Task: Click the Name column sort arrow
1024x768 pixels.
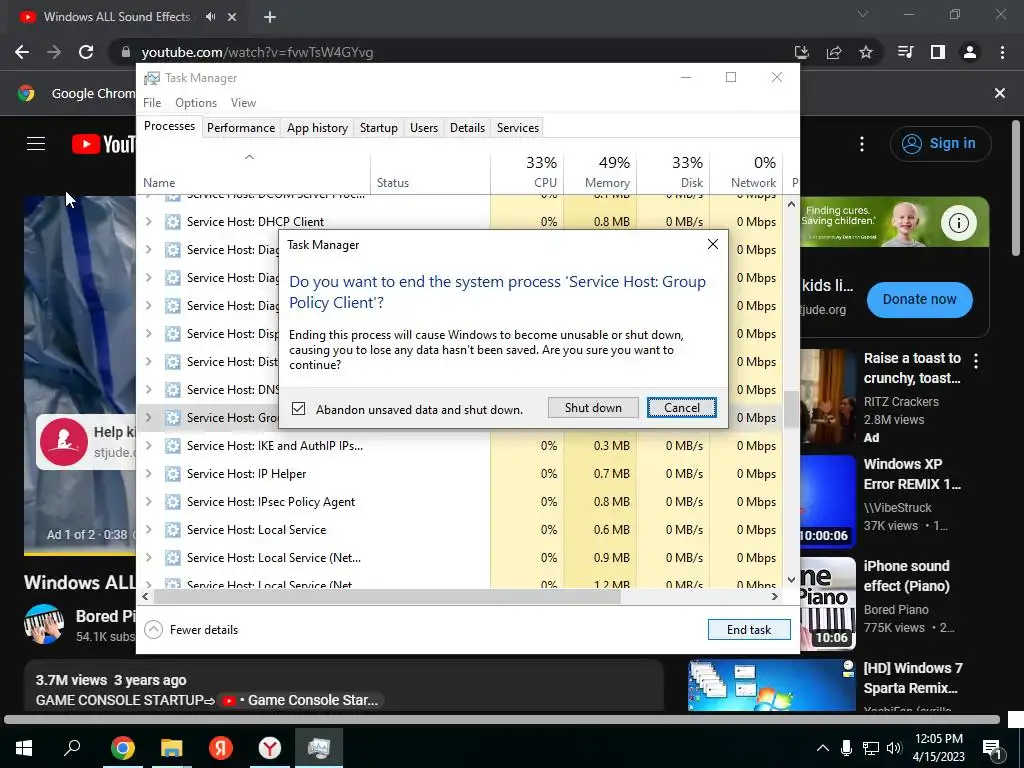Action: (x=249, y=157)
